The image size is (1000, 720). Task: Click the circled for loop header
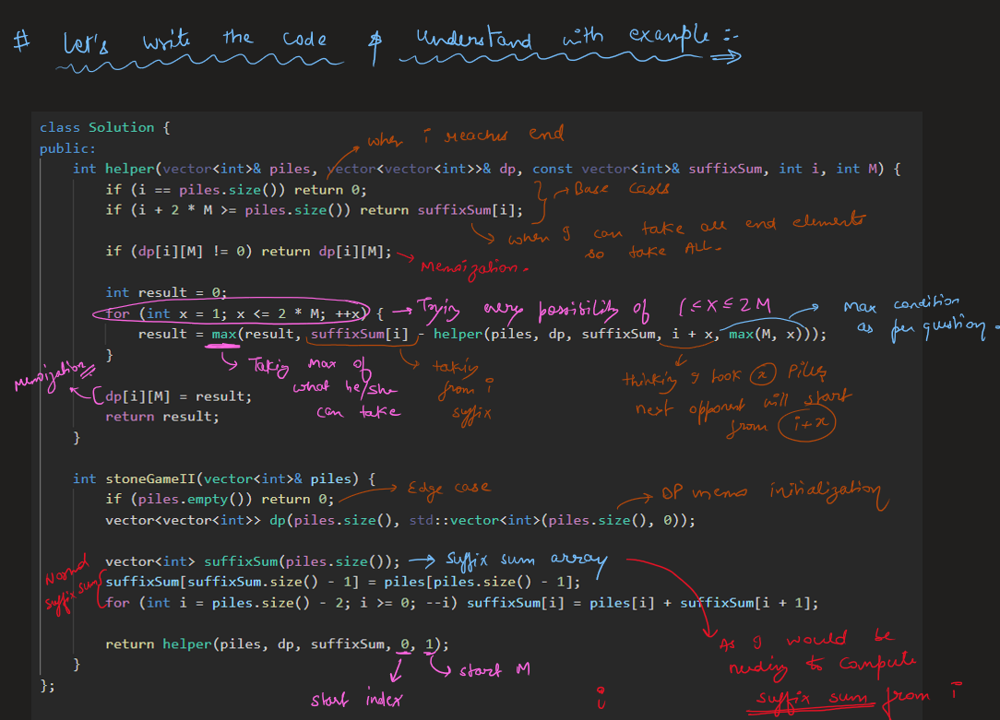pyautogui.click(x=236, y=313)
